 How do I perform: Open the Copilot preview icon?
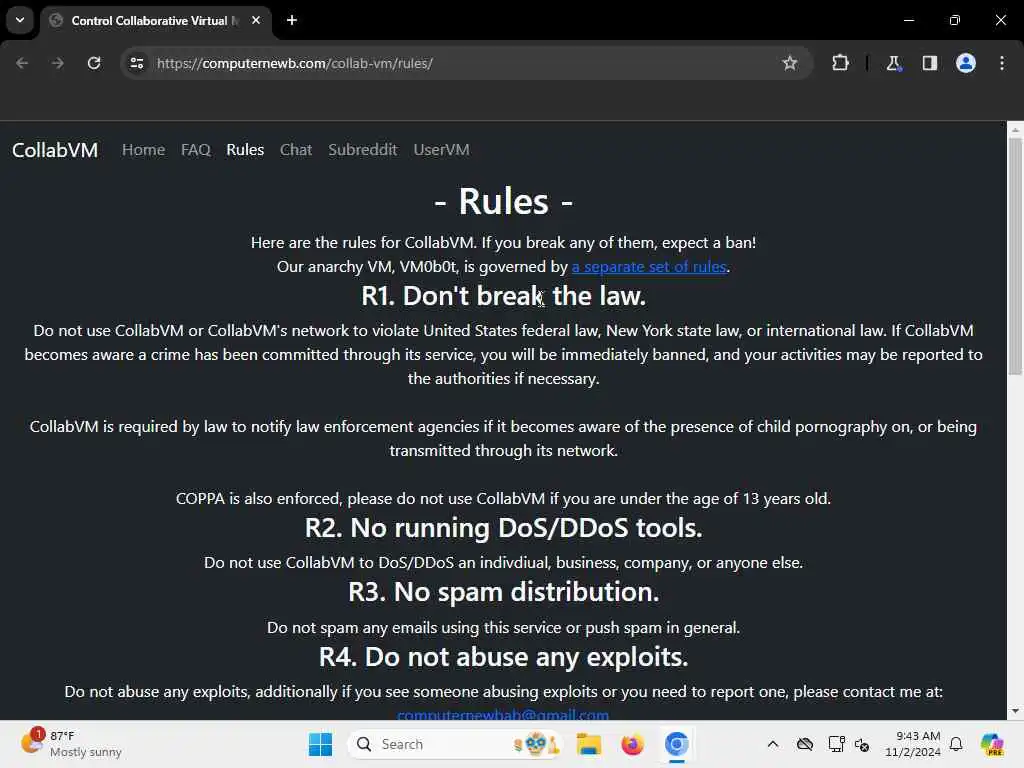coord(992,744)
